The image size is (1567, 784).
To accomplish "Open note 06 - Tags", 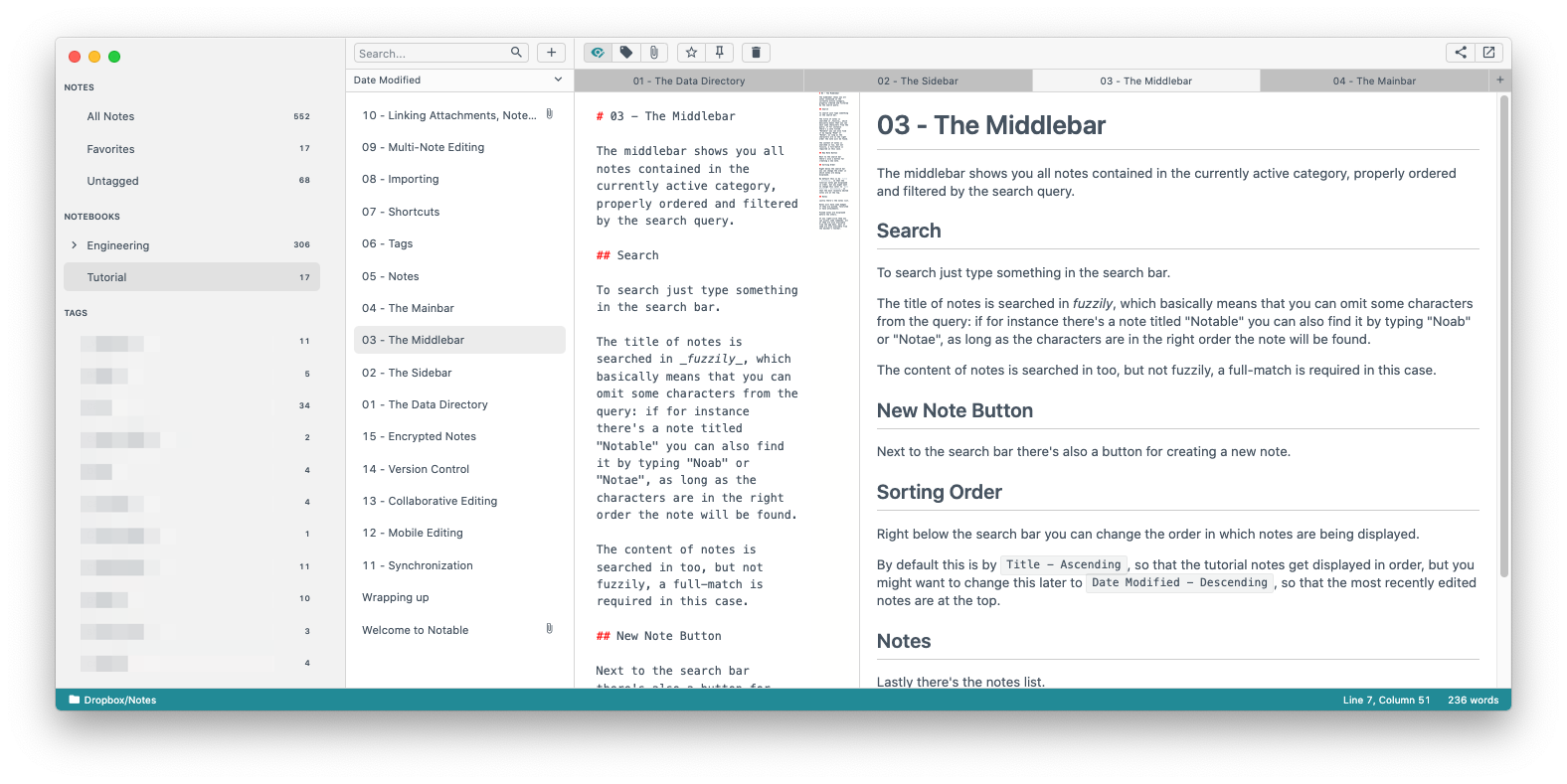I will tap(459, 243).
